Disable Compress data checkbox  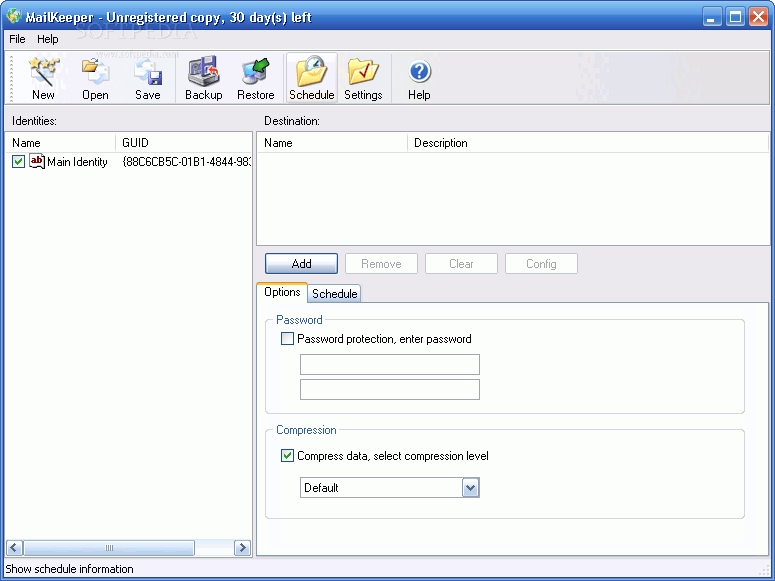click(287, 455)
